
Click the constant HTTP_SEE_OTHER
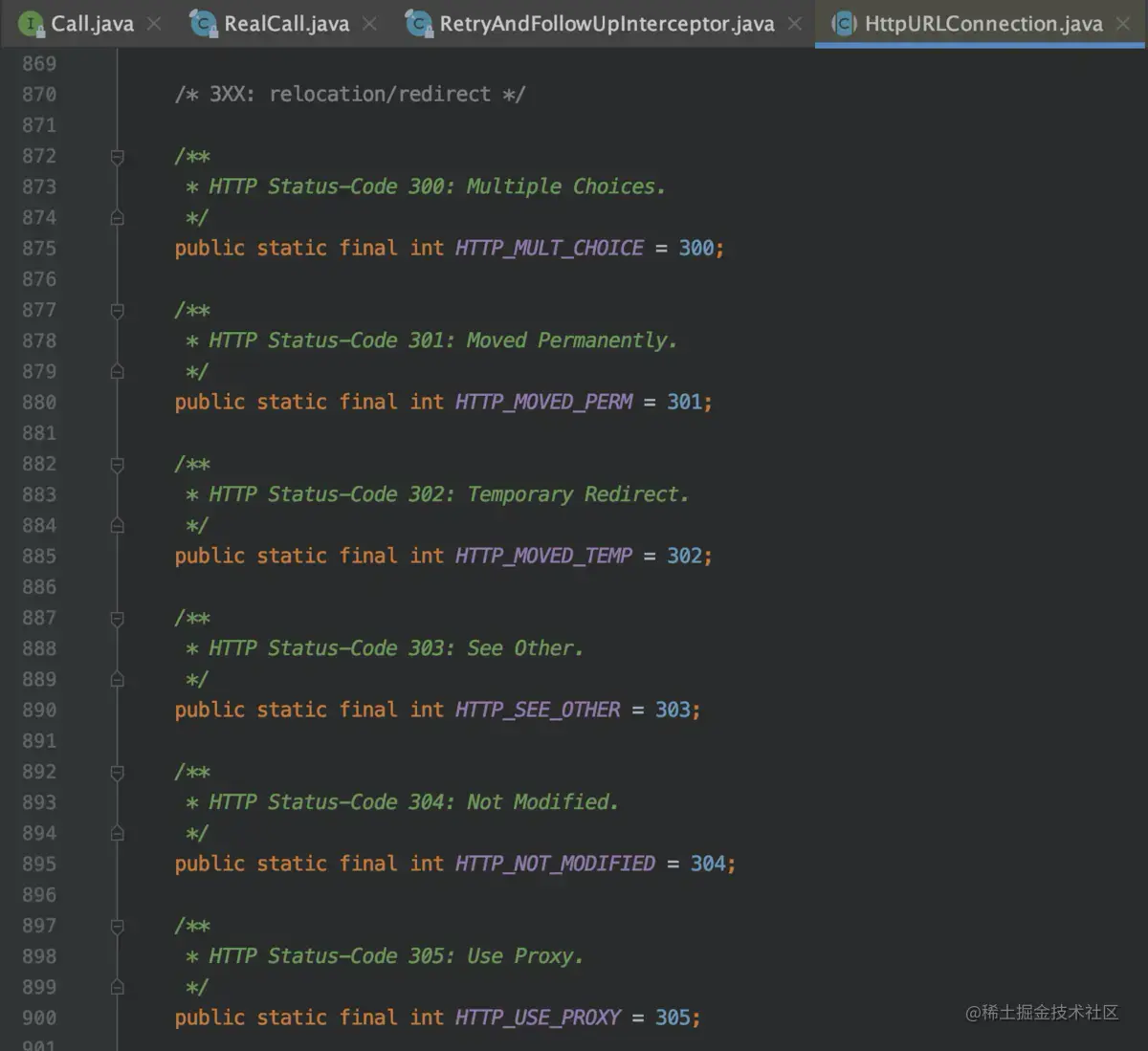pyautogui.click(x=538, y=710)
